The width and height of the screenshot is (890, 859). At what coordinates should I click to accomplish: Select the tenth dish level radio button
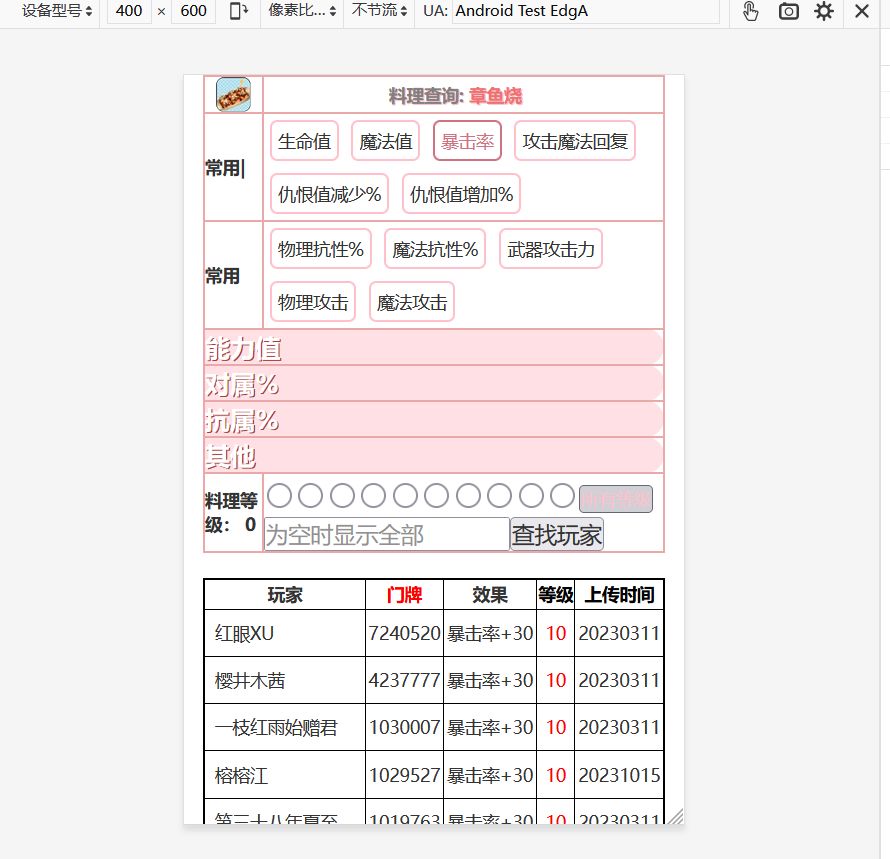562,496
